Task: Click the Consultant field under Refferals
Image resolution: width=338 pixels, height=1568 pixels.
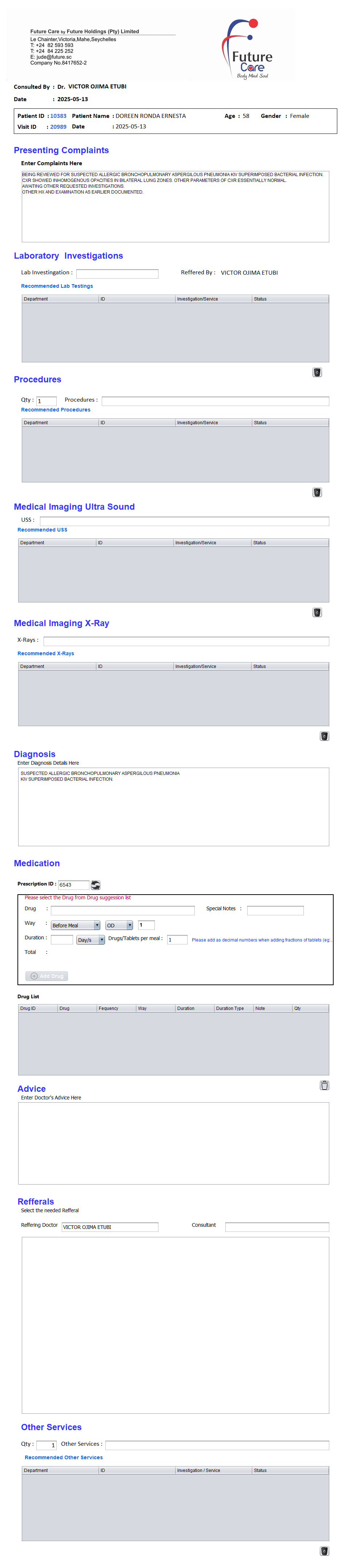Action: tap(277, 1226)
